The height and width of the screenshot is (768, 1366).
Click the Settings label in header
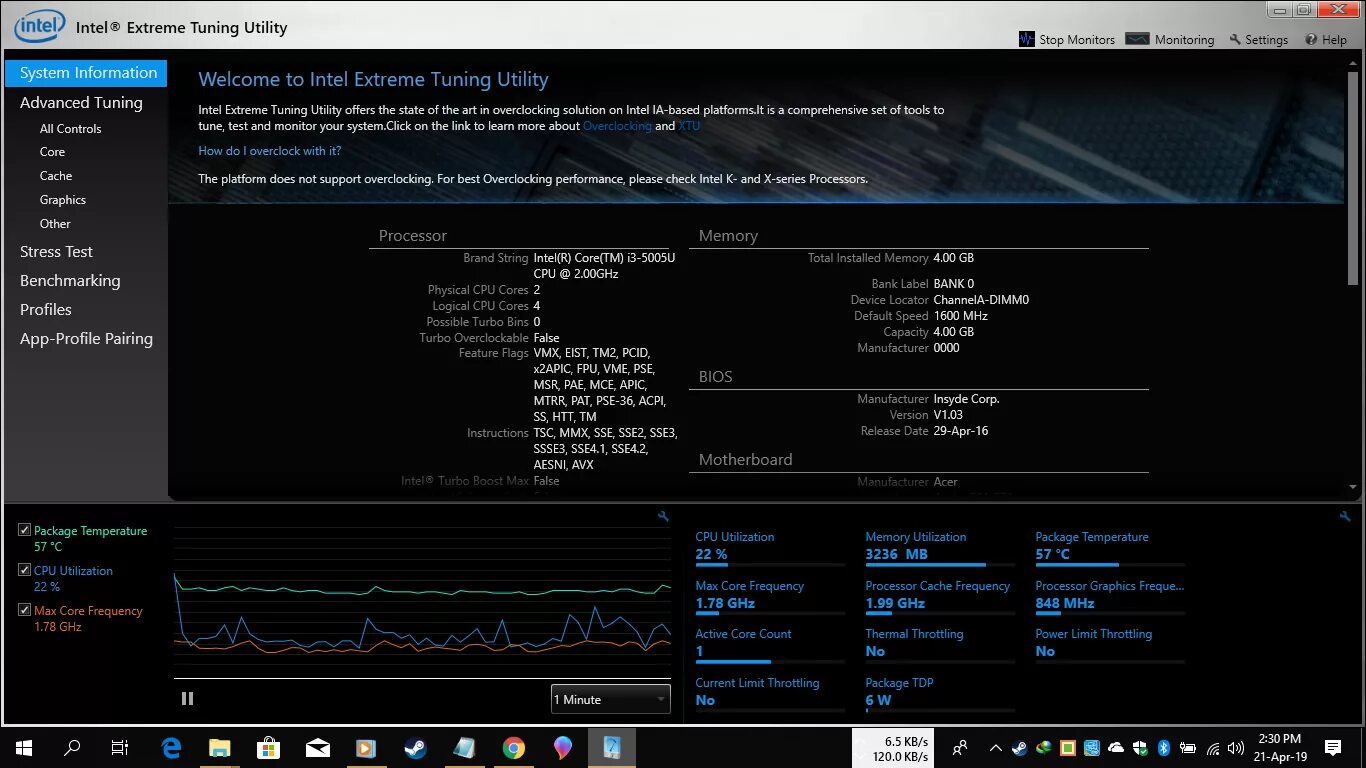click(1266, 40)
